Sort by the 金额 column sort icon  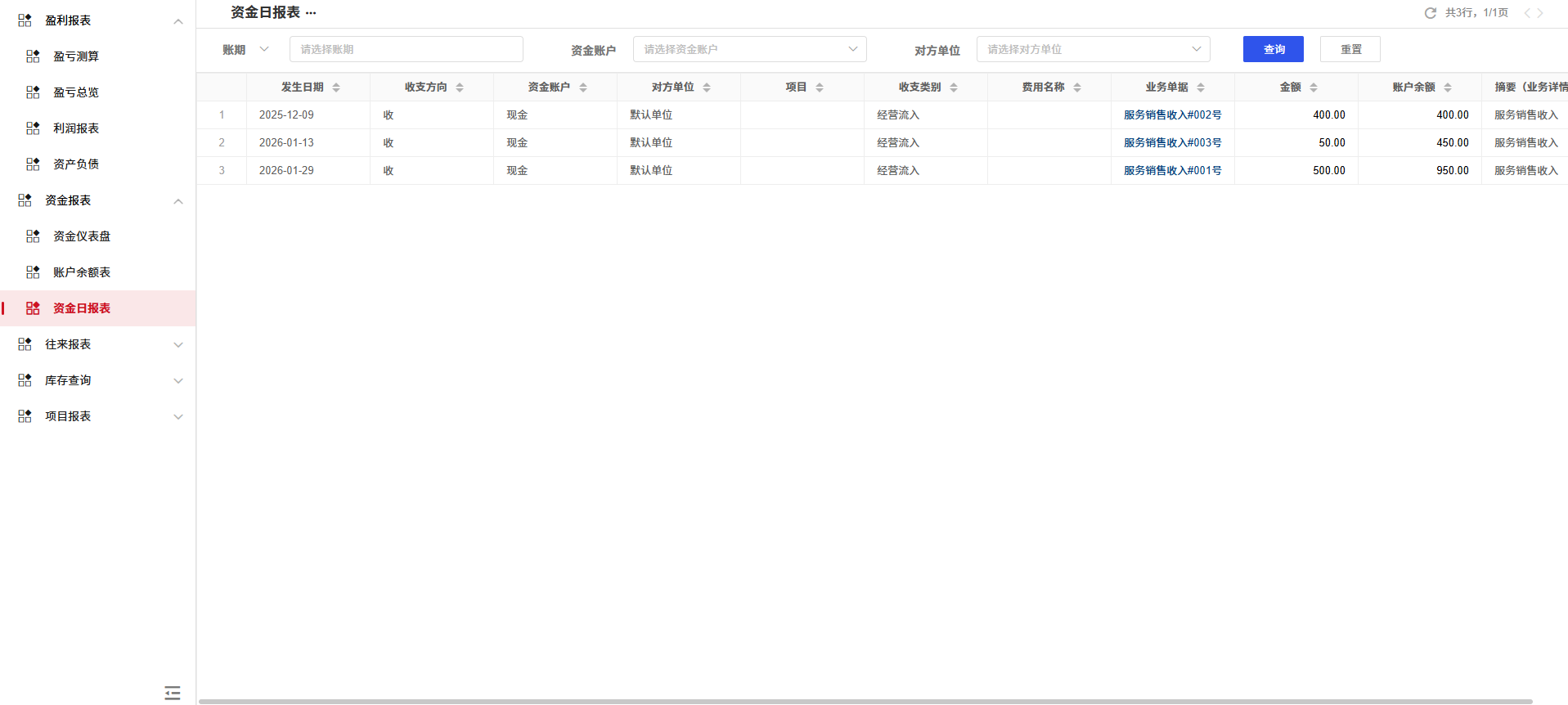click(x=1314, y=88)
